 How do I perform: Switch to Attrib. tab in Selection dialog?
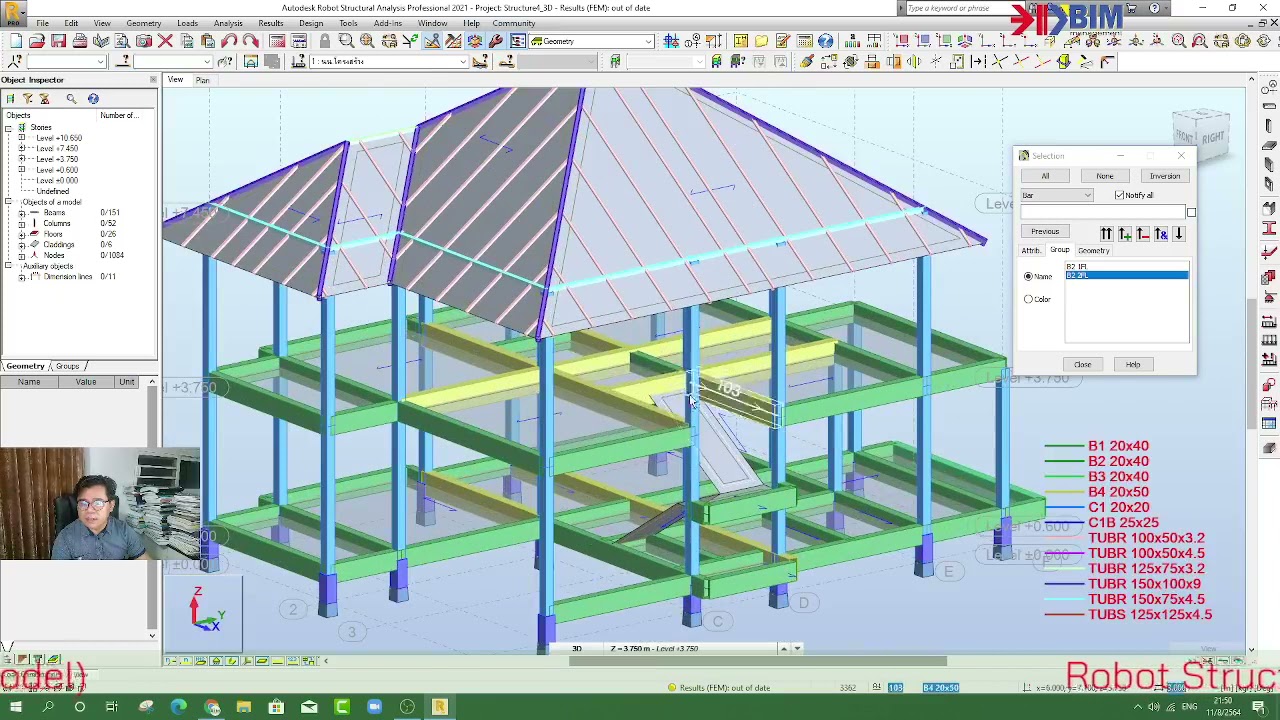click(1031, 250)
